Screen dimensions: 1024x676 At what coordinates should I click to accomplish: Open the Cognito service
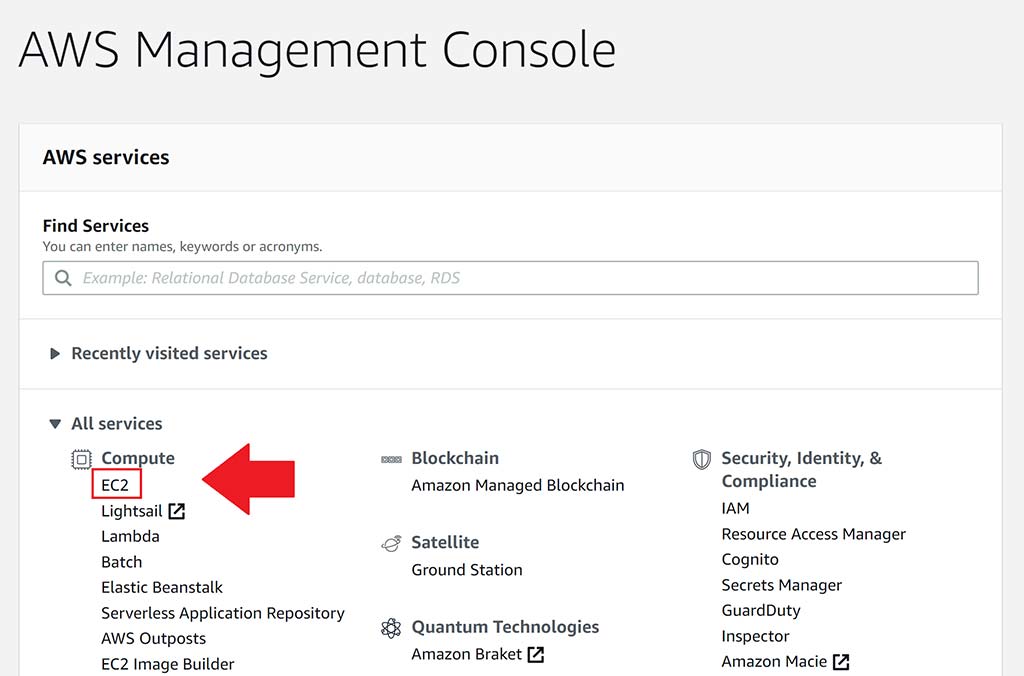point(750,560)
